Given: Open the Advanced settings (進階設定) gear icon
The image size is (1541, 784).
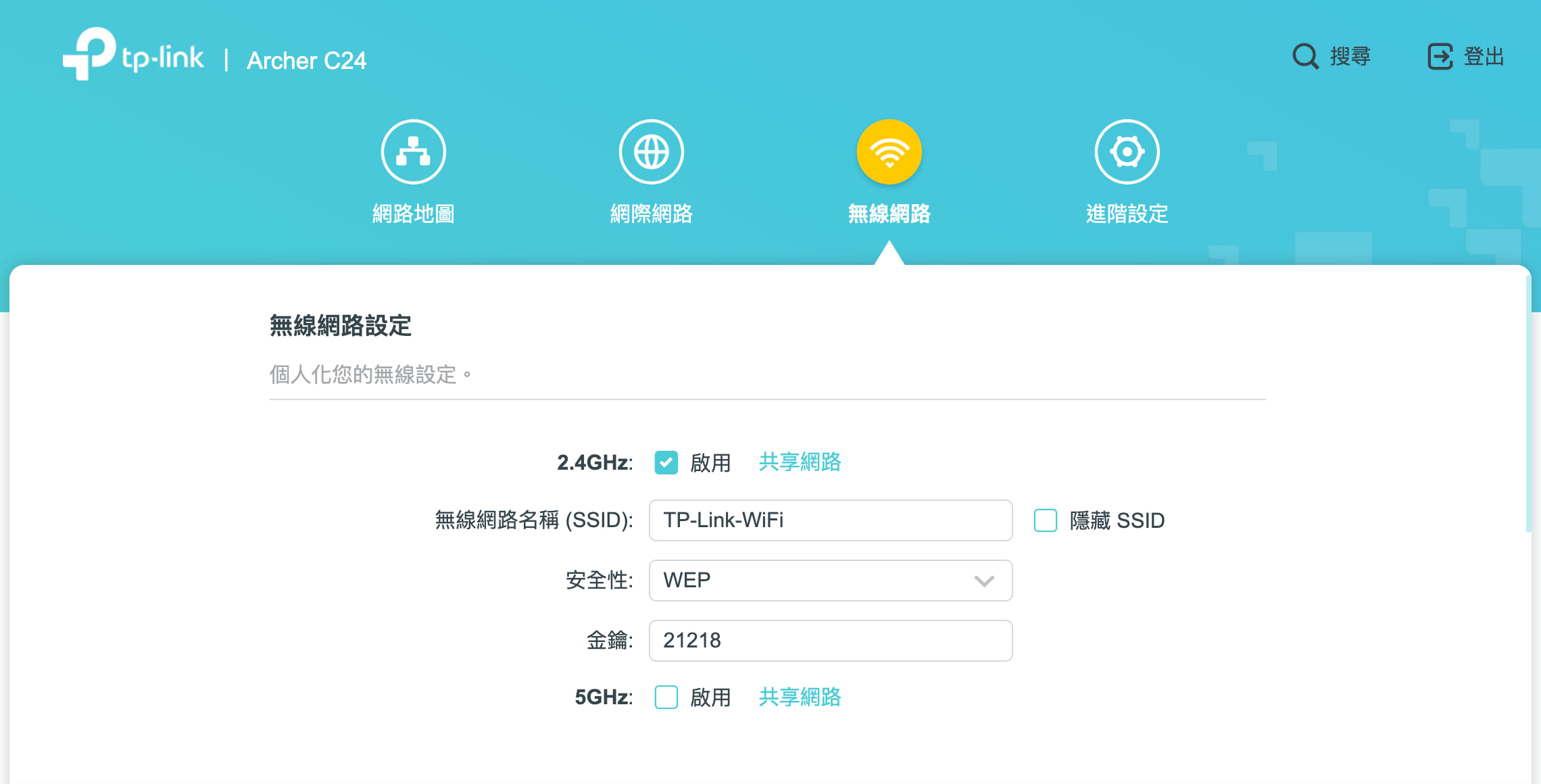Looking at the screenshot, I should [x=1127, y=152].
